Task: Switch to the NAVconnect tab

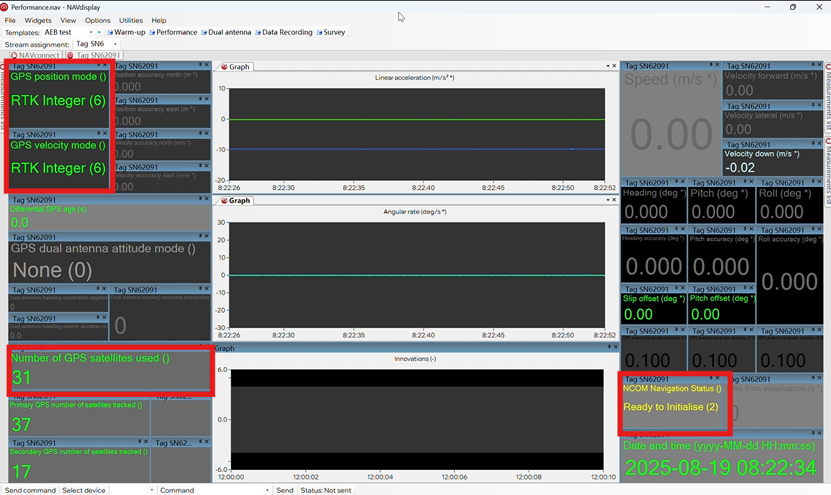Action: tap(35, 55)
